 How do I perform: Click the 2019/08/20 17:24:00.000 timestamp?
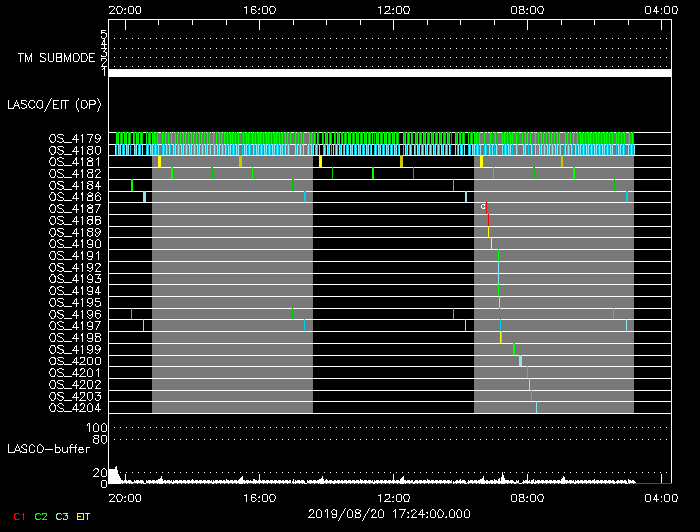pos(388,512)
